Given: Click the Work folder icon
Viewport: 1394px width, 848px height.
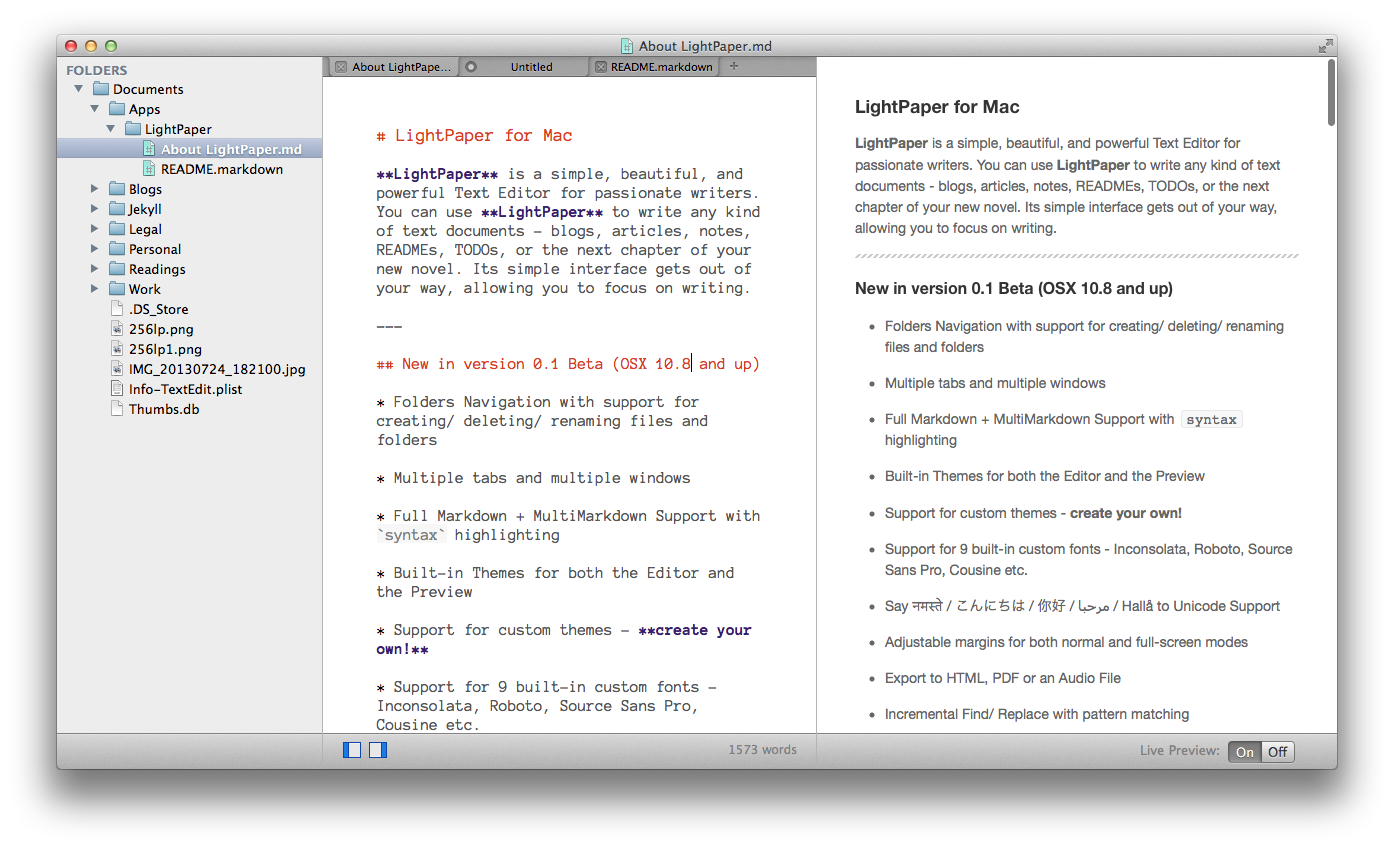Looking at the screenshot, I should [x=117, y=289].
